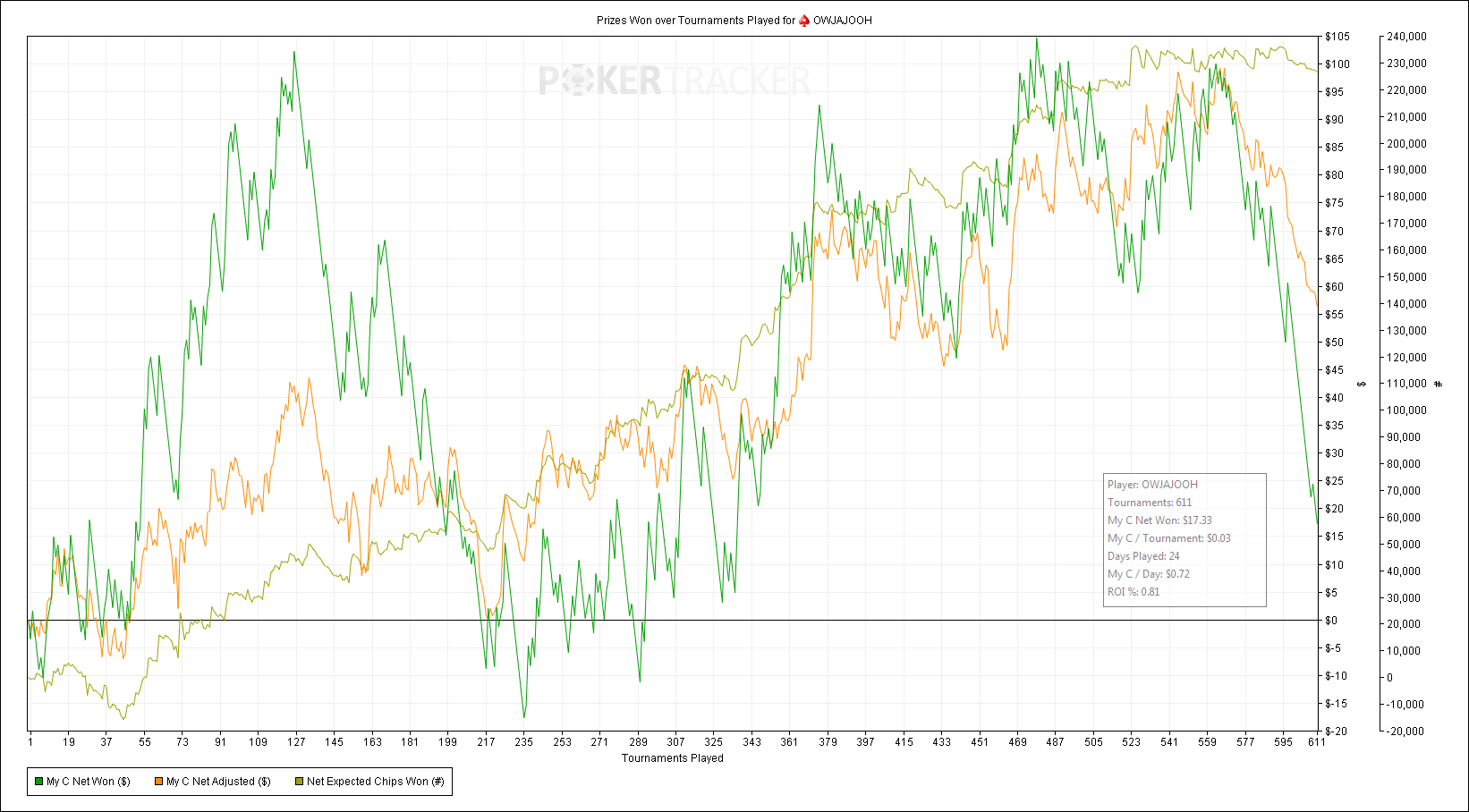1469x812 pixels.
Task: Click the Tournaments Played axis label
Action: pos(673,758)
